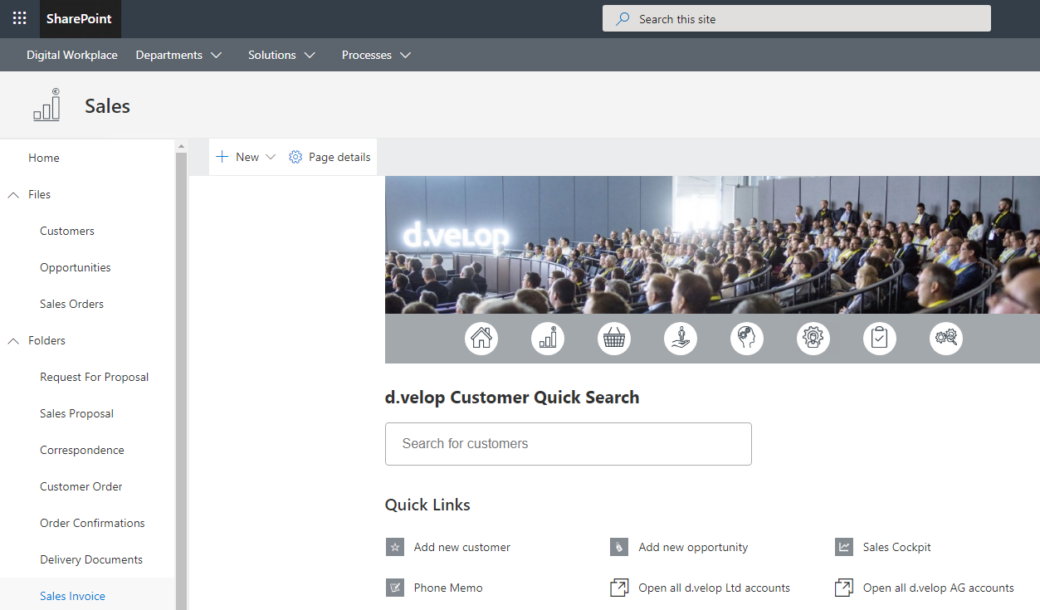The image size is (1040, 610).
Task: Open Phone Memo quick link
Action: (x=448, y=587)
